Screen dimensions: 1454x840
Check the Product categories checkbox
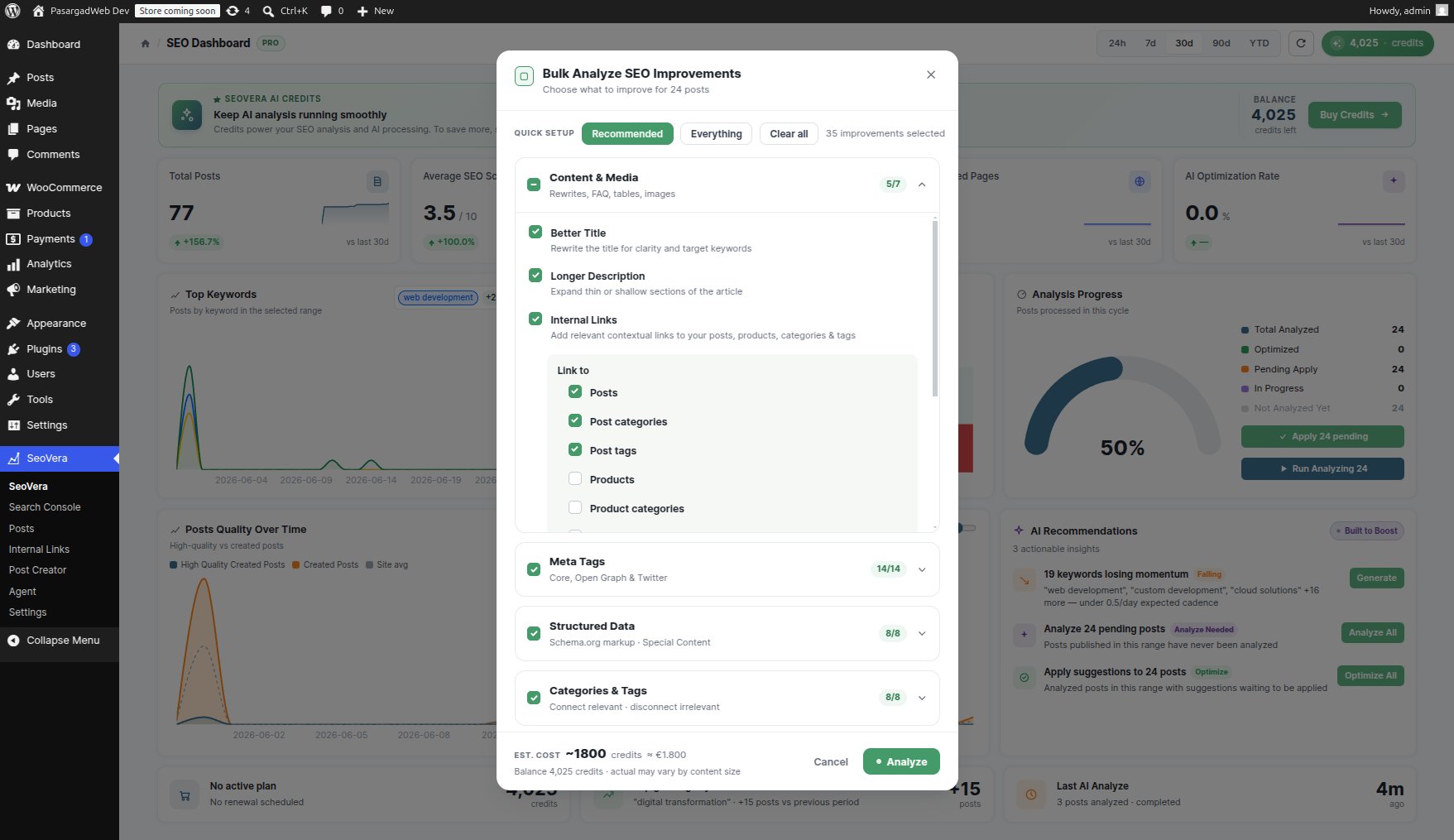[x=575, y=507]
